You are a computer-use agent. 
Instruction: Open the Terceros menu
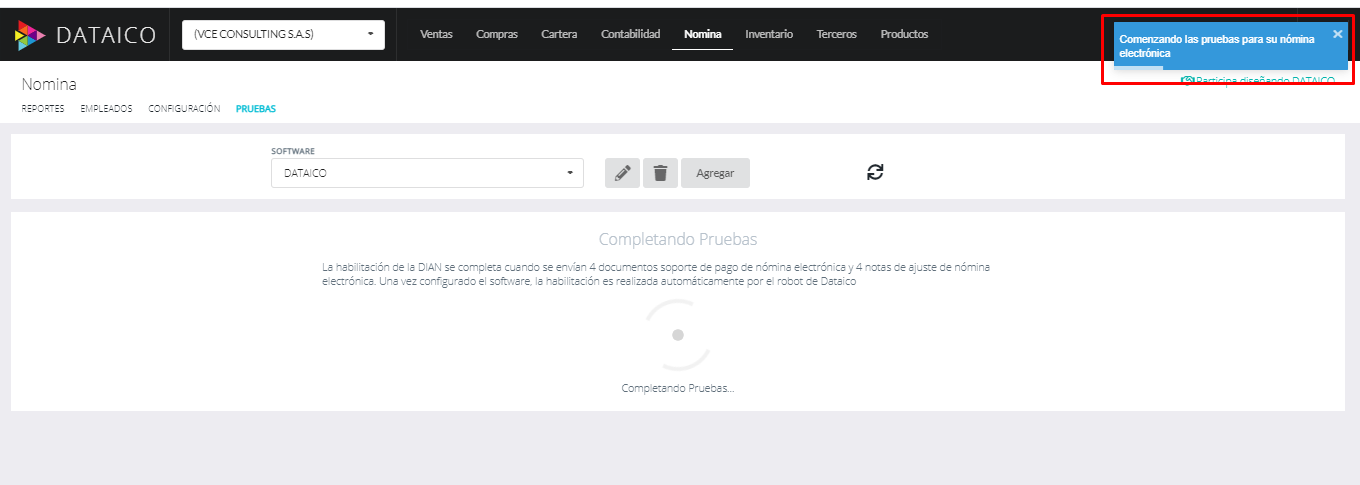pyautogui.click(x=836, y=34)
